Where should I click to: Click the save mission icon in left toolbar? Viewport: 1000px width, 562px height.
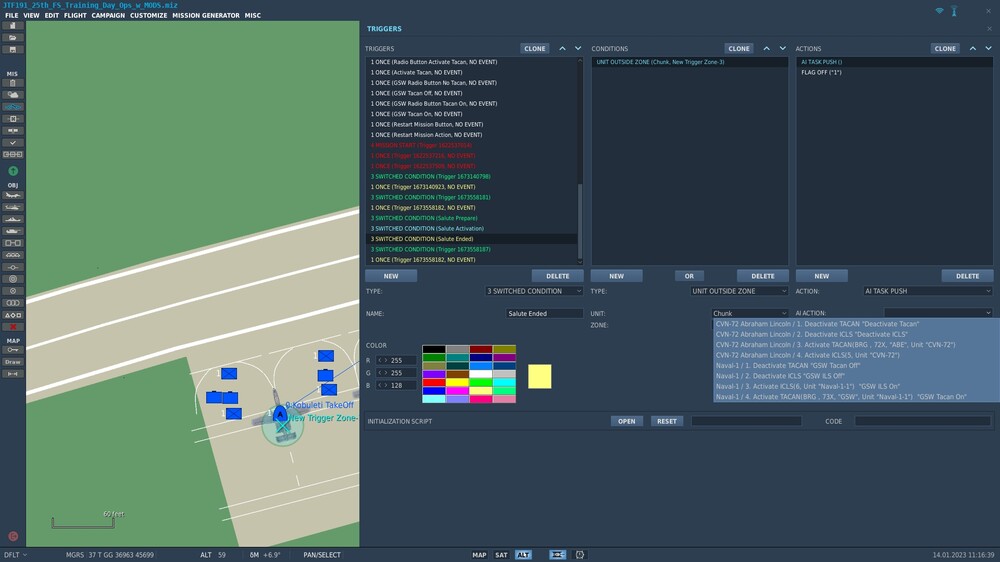coord(13,49)
